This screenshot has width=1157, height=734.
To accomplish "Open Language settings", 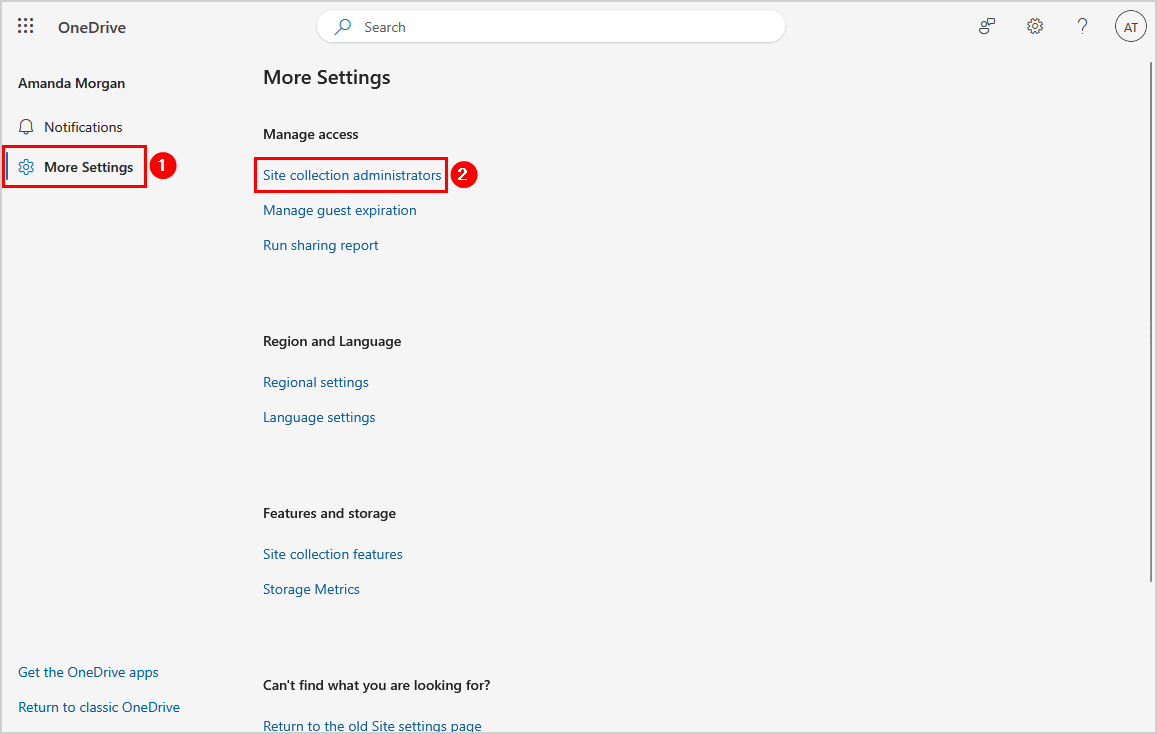I will [319, 417].
